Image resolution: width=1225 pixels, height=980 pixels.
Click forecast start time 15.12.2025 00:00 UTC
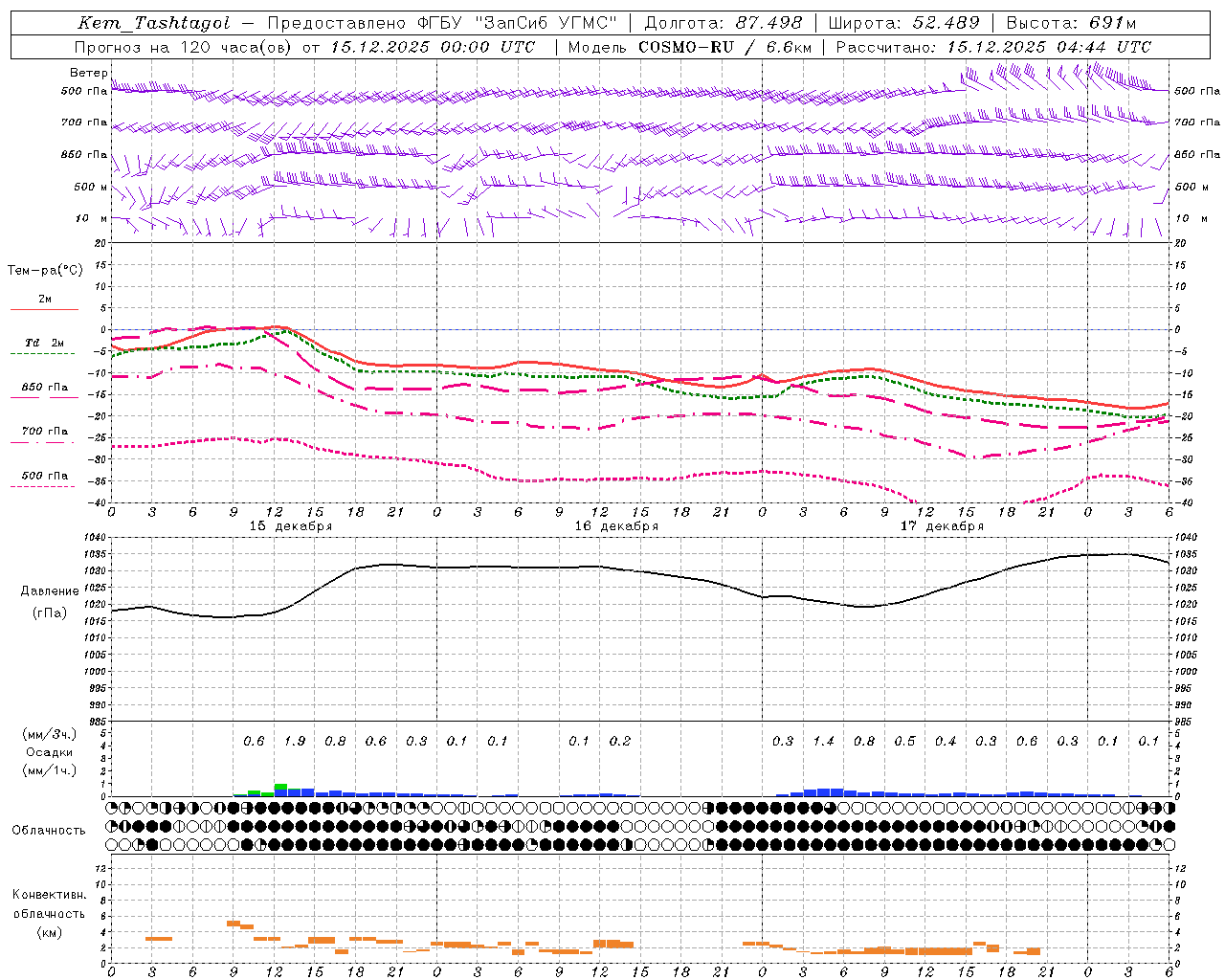click(433, 47)
